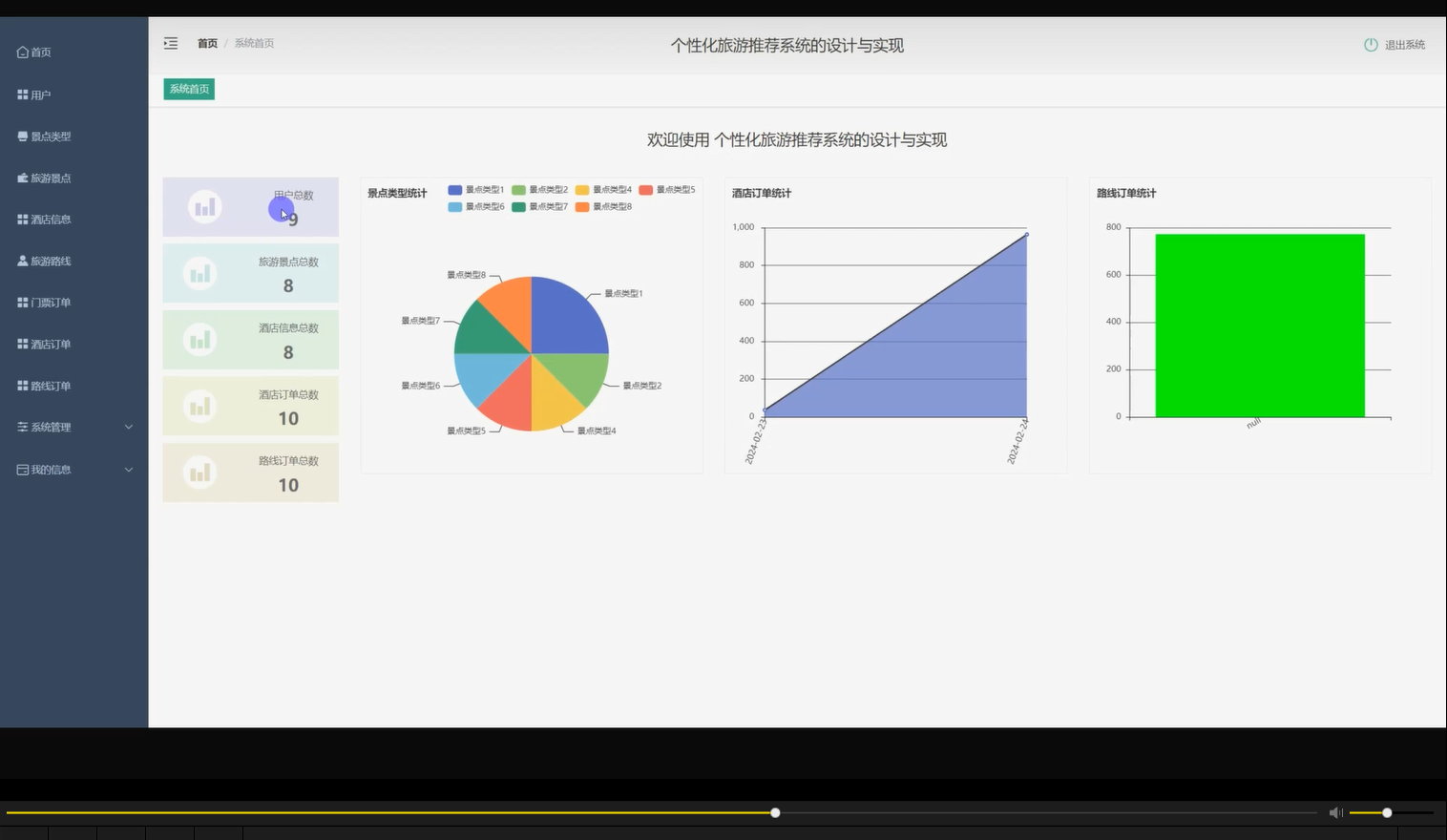Click the value 10 under 酒店订单总数
The height and width of the screenshot is (840, 1447).
288,418
